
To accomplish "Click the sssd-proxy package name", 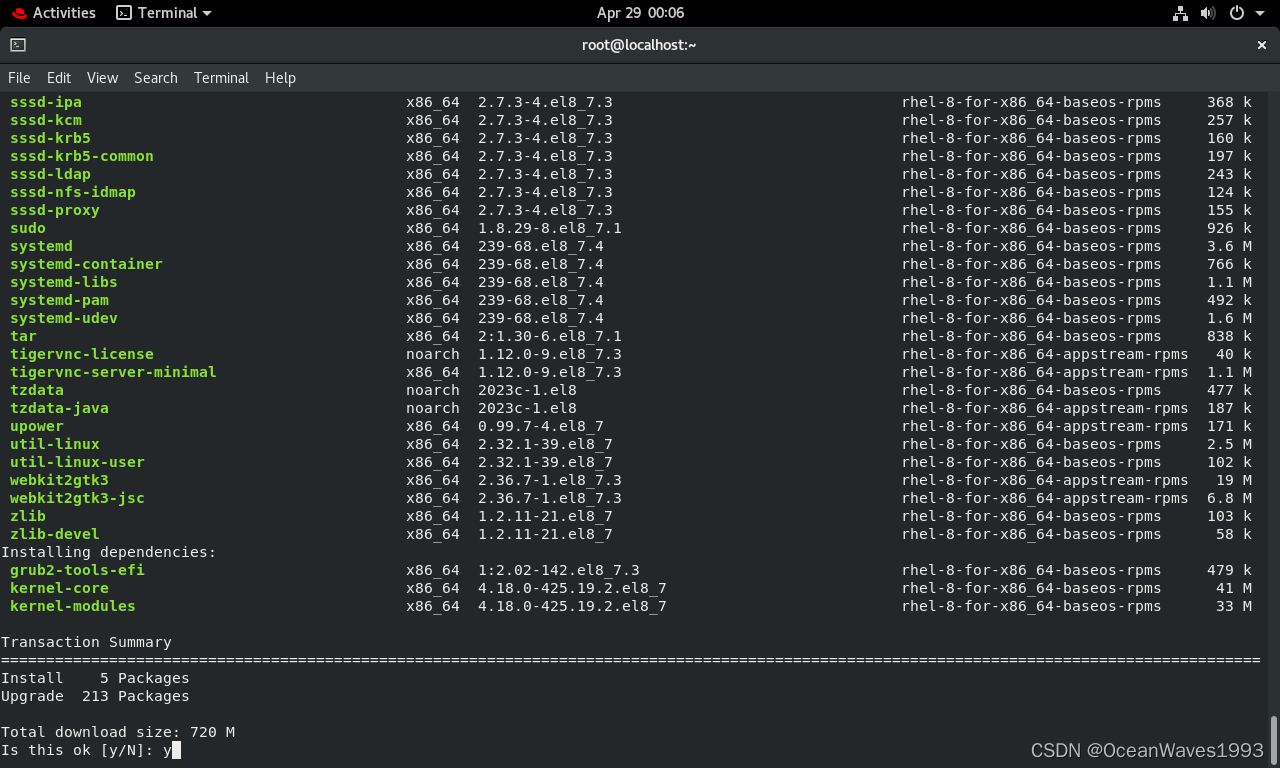I will (x=55, y=210).
